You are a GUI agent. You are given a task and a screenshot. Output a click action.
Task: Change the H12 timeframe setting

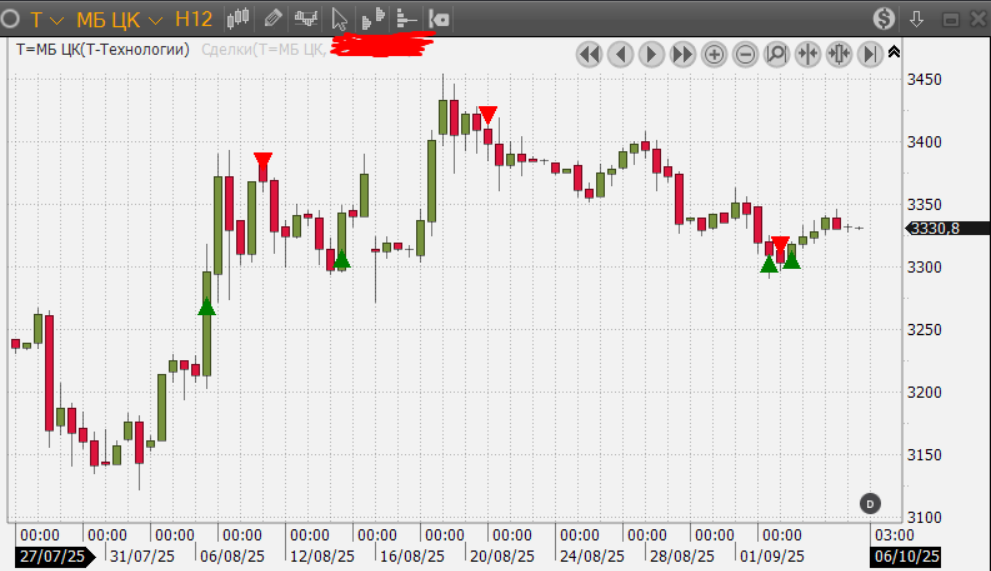[193, 19]
